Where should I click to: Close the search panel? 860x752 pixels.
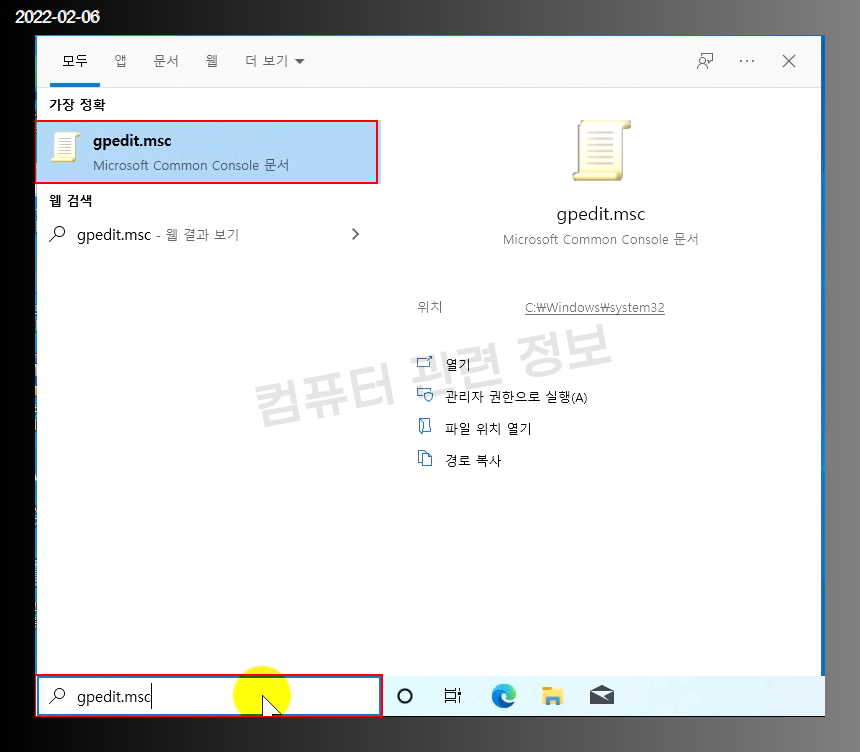coord(789,61)
